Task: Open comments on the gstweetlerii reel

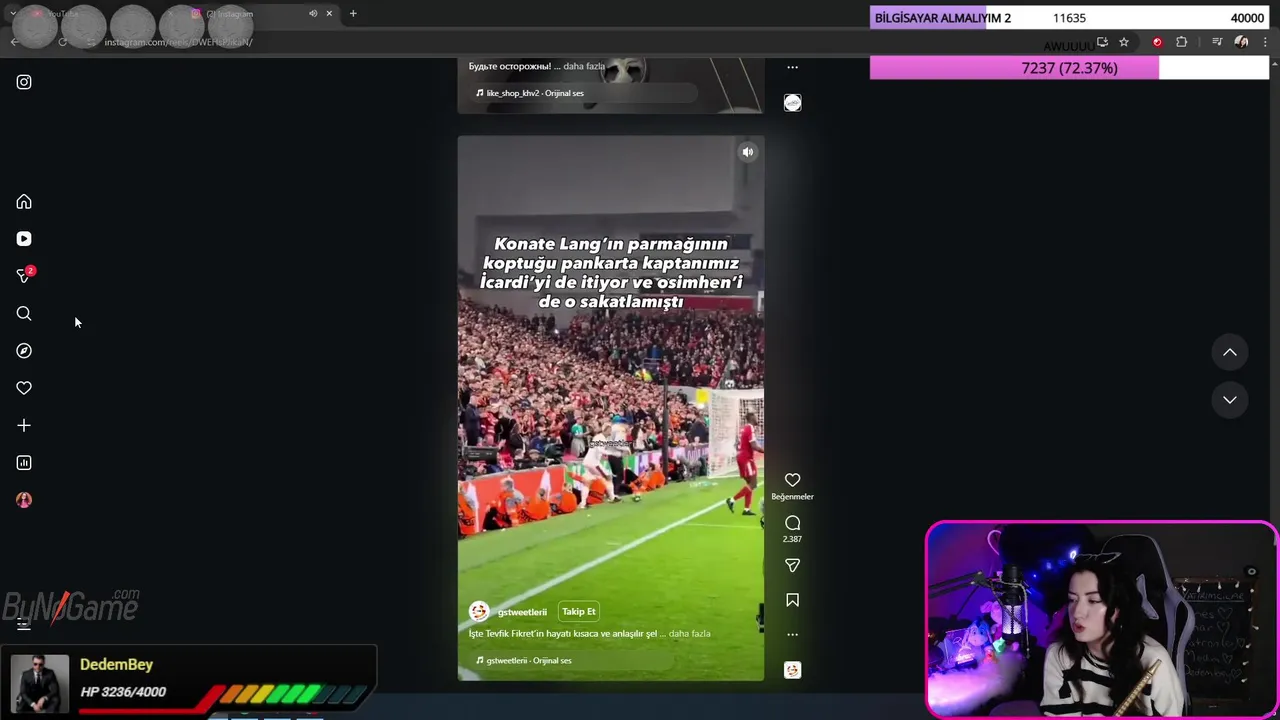Action: tap(792, 523)
